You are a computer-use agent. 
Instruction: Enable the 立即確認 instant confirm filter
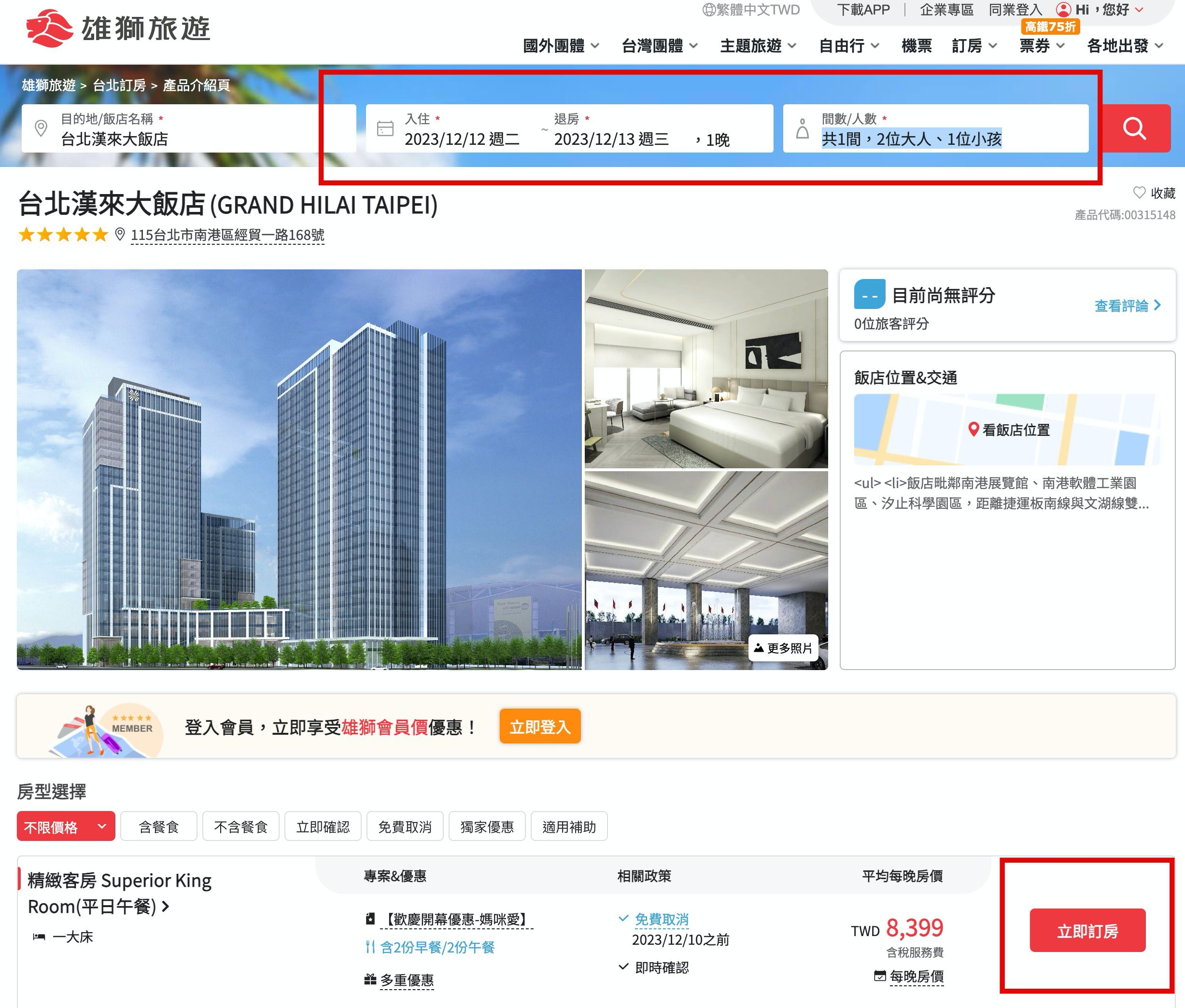click(x=323, y=826)
